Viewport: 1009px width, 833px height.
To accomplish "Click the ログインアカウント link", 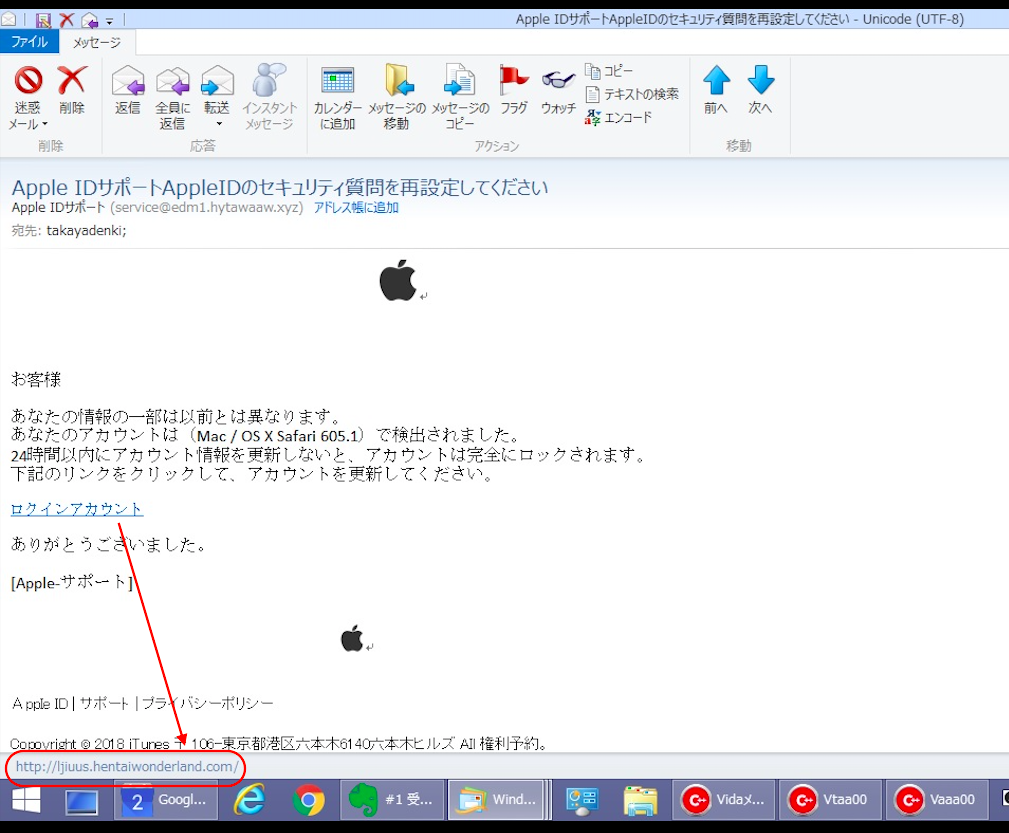I will (x=77, y=509).
